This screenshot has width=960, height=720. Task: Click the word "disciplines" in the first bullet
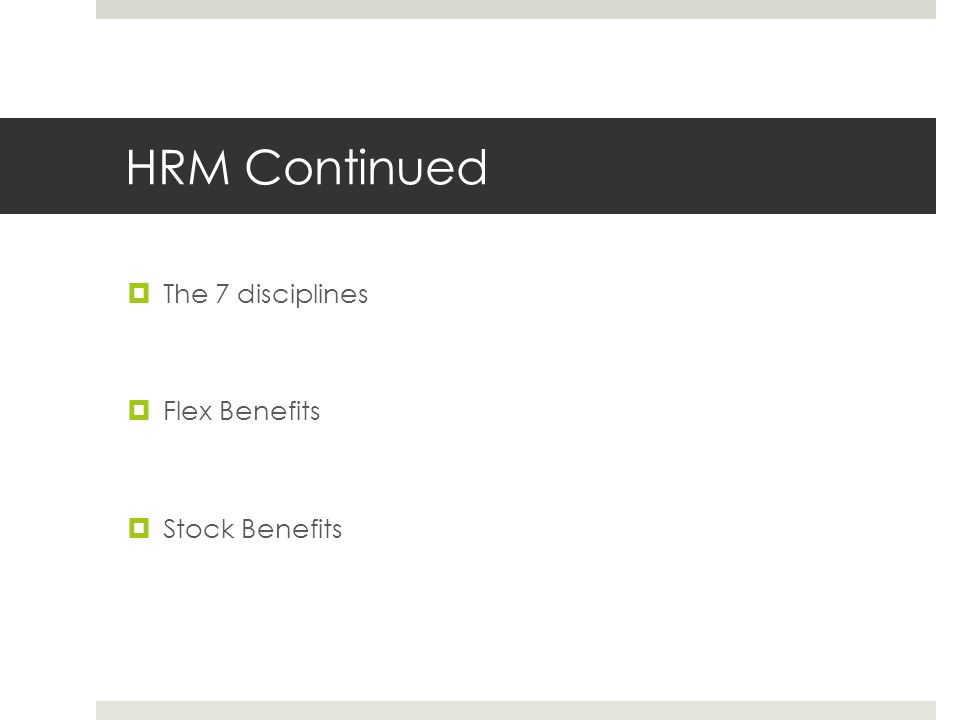click(302, 294)
